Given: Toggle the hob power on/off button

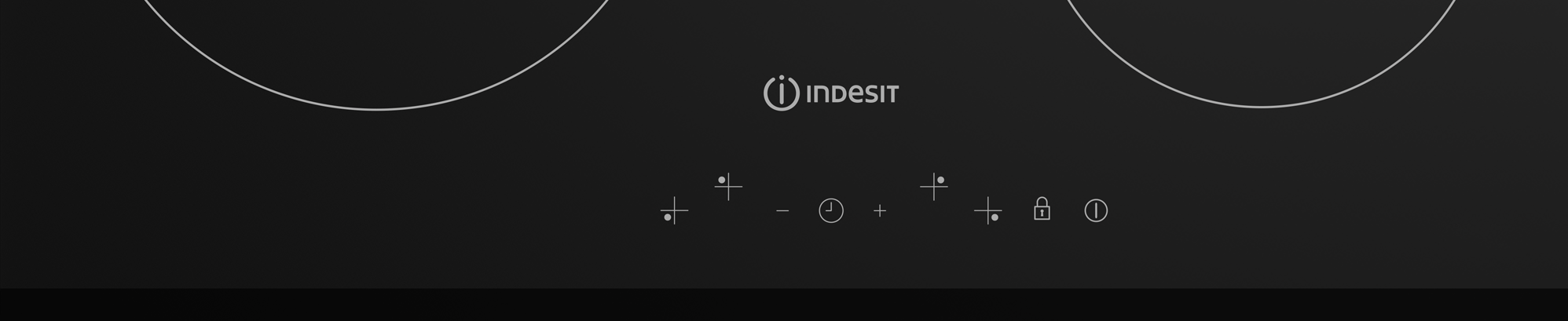Looking at the screenshot, I should [x=1096, y=210].
